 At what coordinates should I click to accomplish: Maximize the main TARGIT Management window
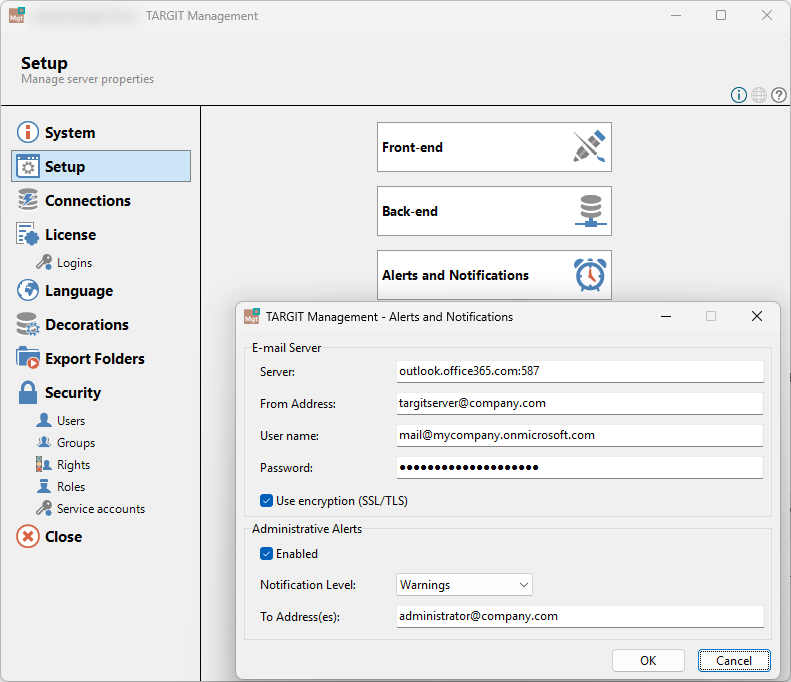[x=721, y=15]
